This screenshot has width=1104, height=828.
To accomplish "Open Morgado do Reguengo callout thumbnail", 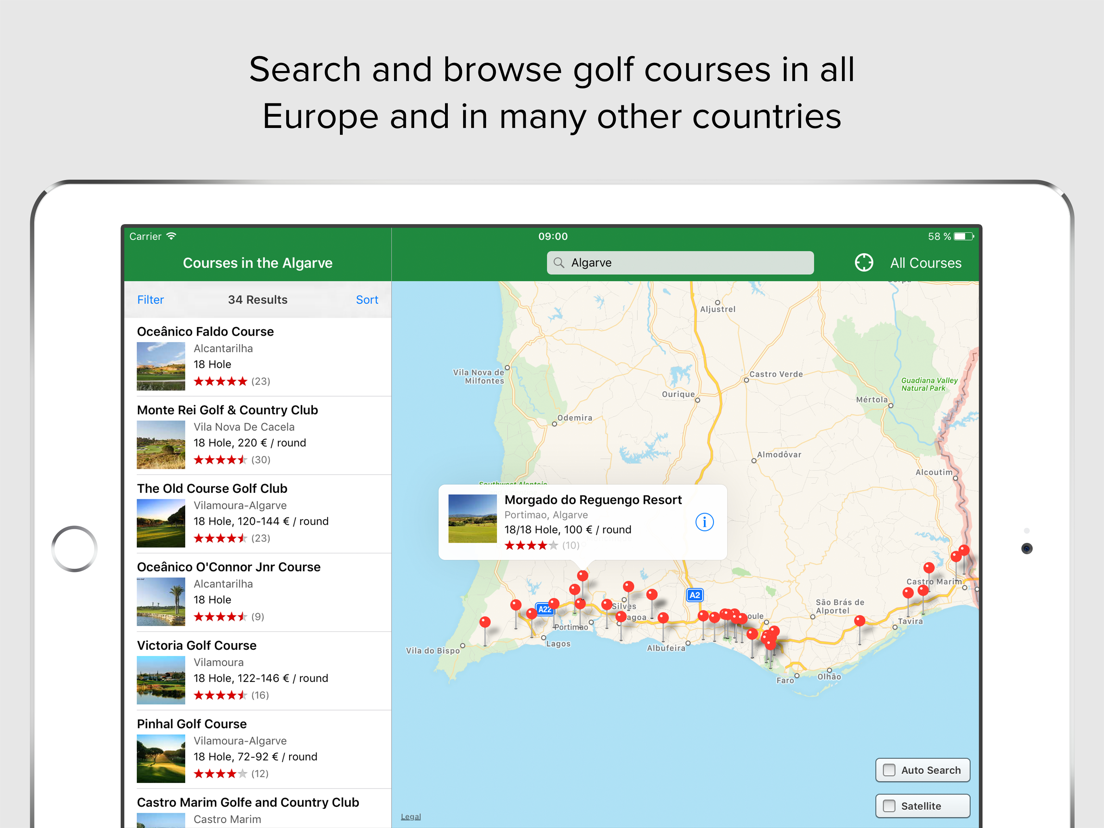I will coord(472,519).
